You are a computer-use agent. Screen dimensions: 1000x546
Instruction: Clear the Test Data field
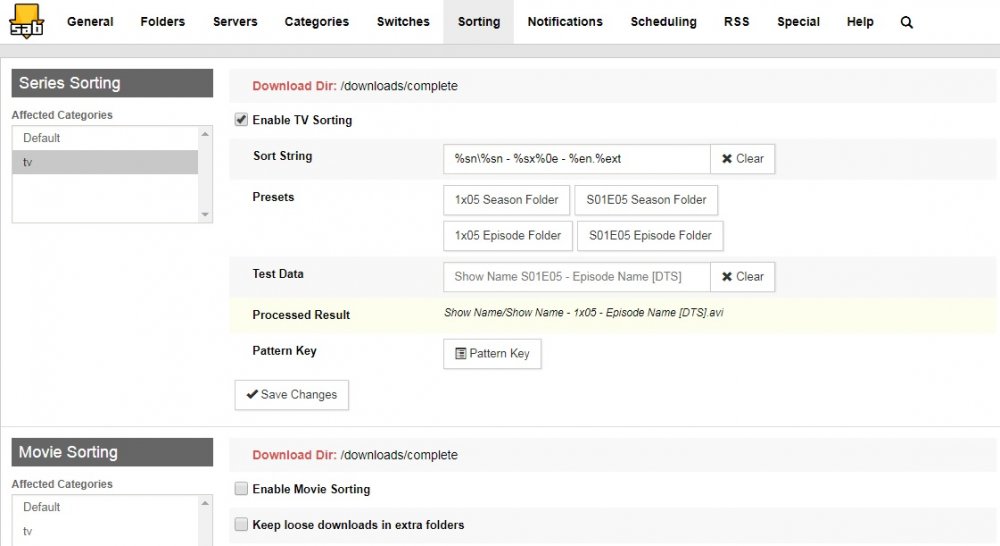742,277
